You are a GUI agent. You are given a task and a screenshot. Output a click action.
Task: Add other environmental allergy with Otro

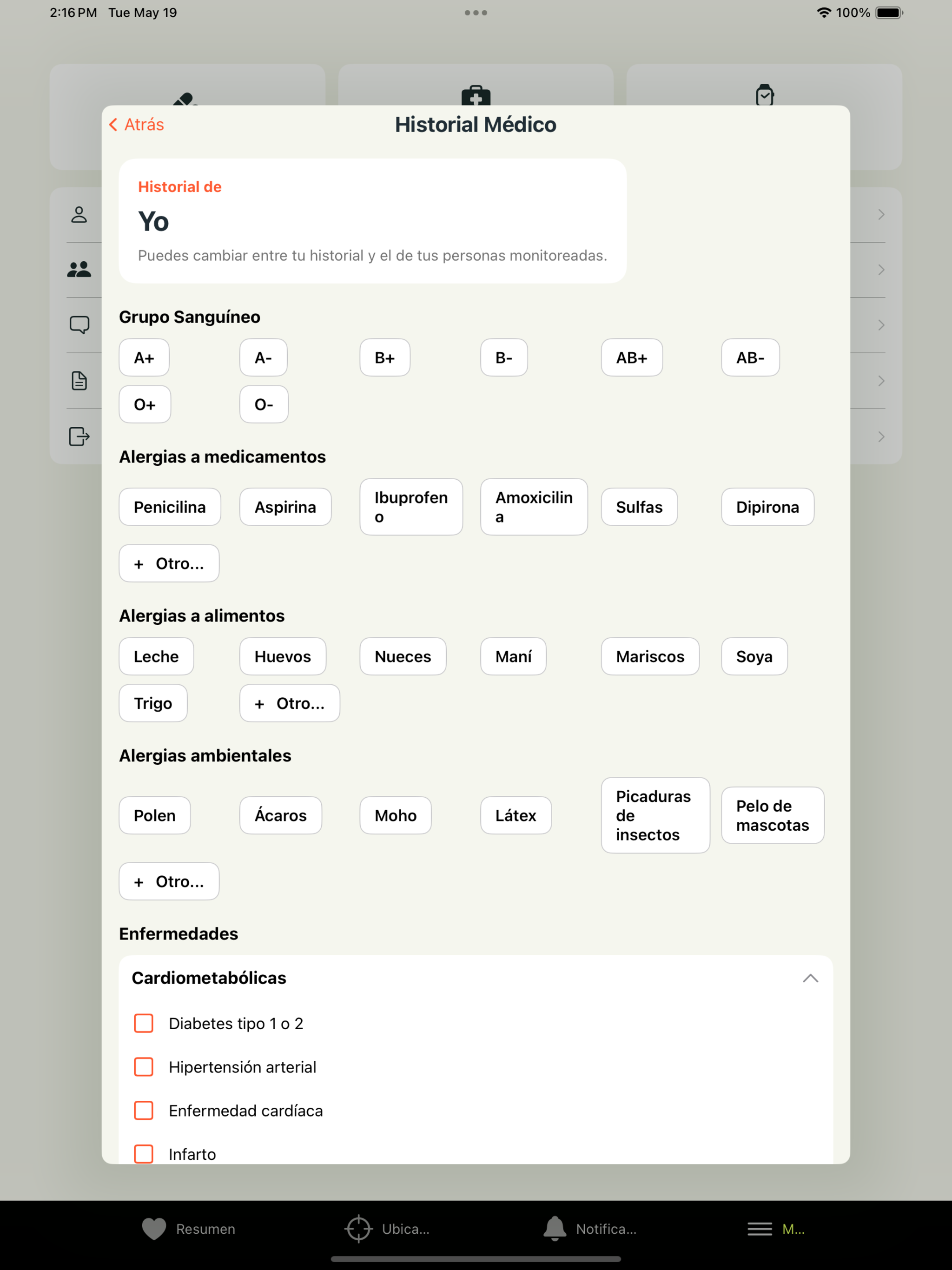pos(169,881)
